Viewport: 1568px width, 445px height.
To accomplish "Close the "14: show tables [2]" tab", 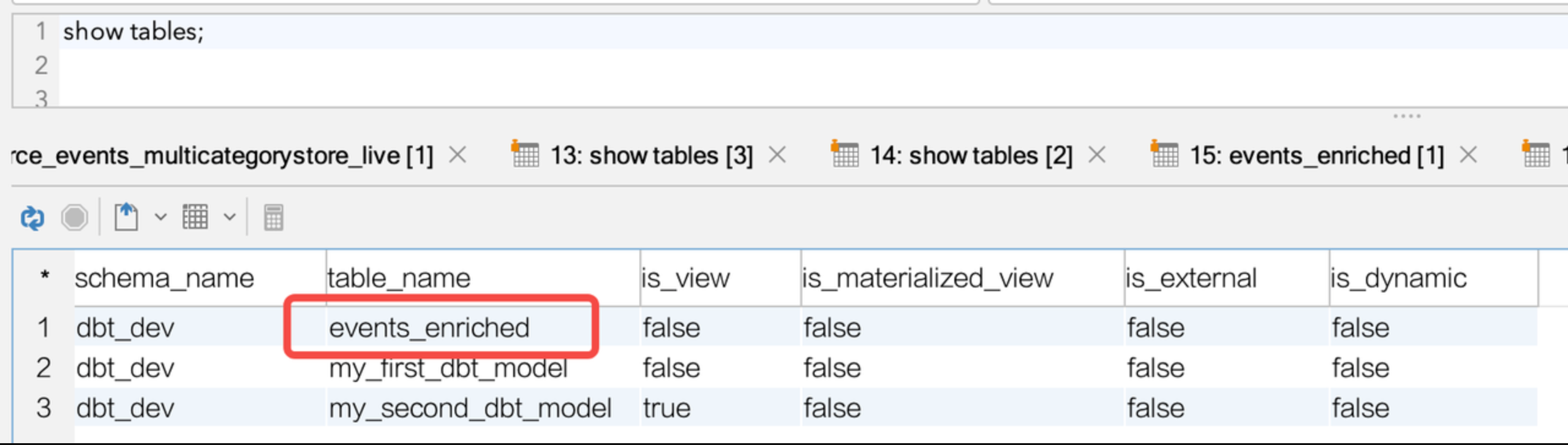I will (1097, 156).
